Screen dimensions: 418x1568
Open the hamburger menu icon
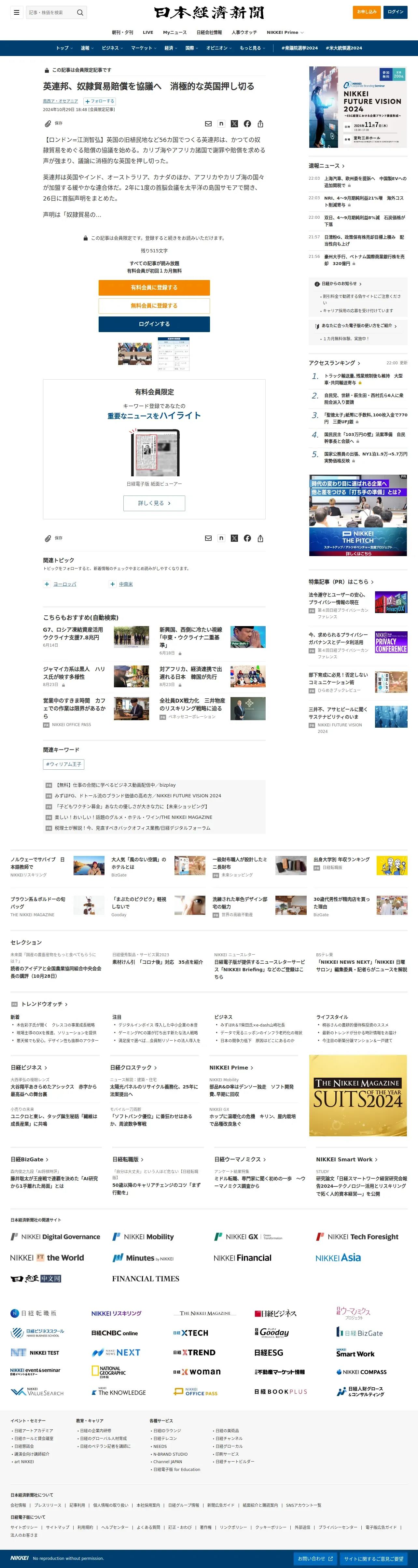tap(16, 12)
